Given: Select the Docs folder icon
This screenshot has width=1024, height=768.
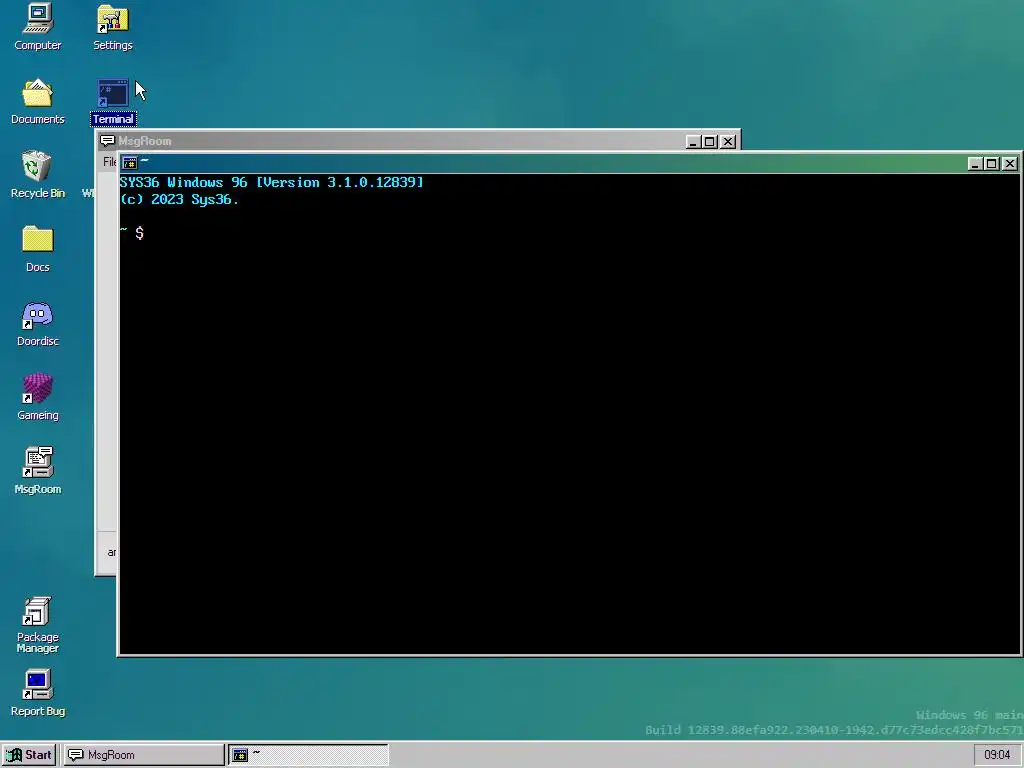Looking at the screenshot, I should click(x=37, y=249).
